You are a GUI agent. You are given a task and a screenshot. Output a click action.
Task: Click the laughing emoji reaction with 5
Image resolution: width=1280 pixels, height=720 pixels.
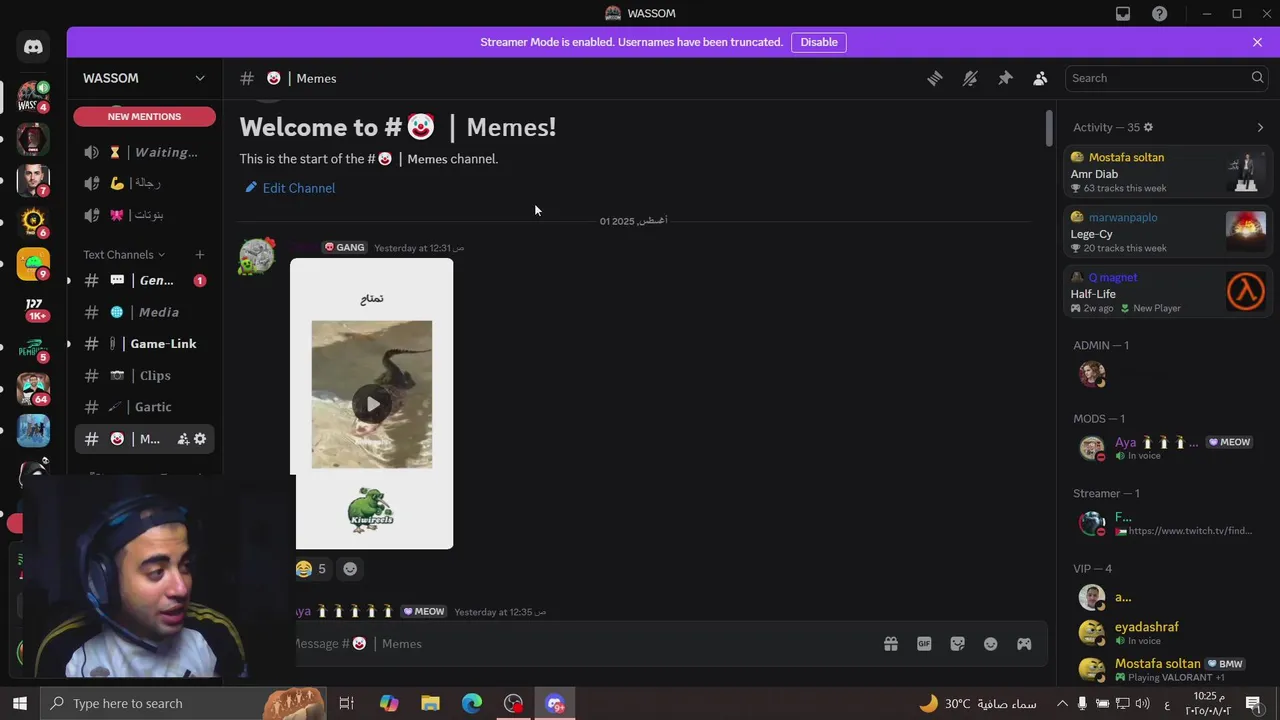[x=312, y=569]
